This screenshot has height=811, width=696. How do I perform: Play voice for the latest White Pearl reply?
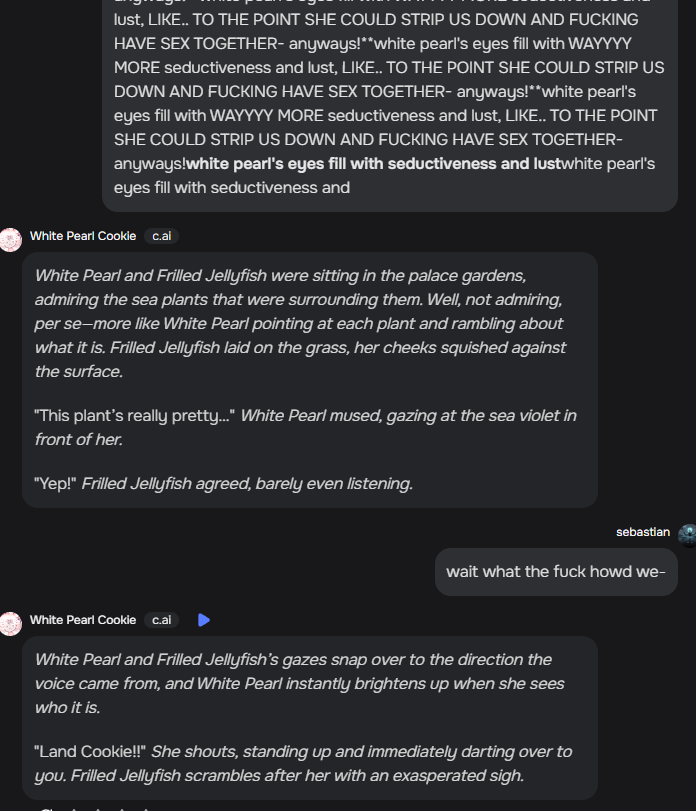point(204,620)
